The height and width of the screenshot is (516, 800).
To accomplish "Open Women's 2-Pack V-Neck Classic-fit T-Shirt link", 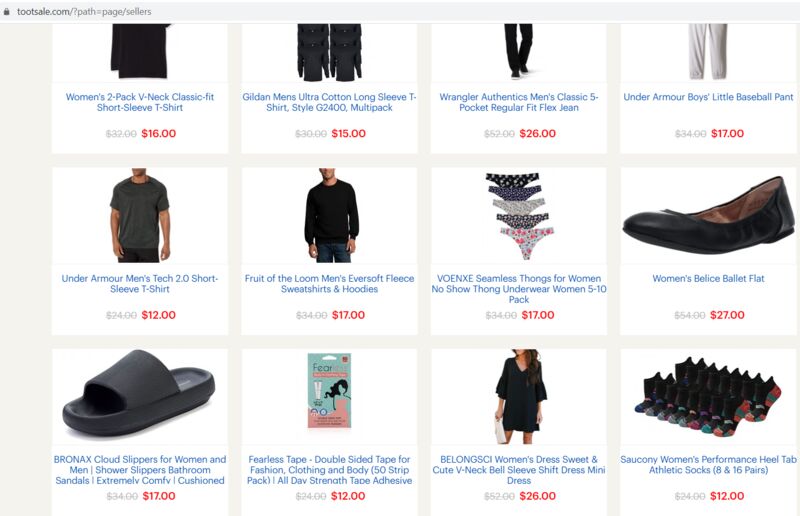I will [140, 102].
